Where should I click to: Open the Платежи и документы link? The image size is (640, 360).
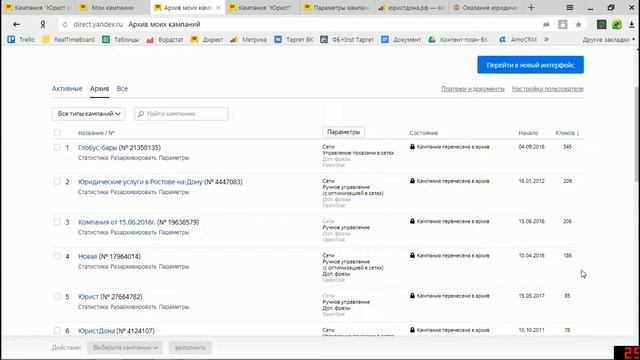coord(473,89)
